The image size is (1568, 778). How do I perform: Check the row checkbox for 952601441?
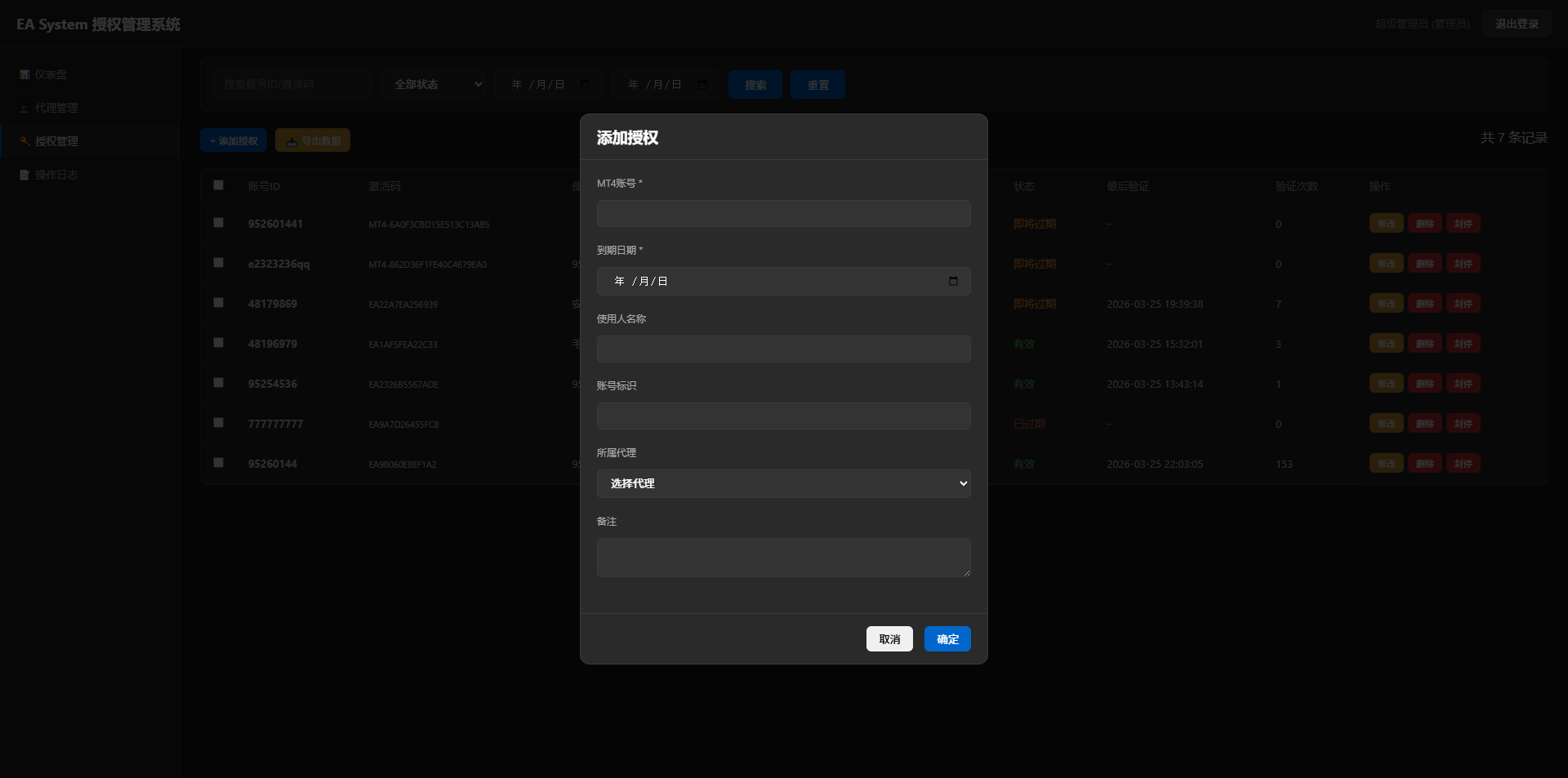(218, 223)
